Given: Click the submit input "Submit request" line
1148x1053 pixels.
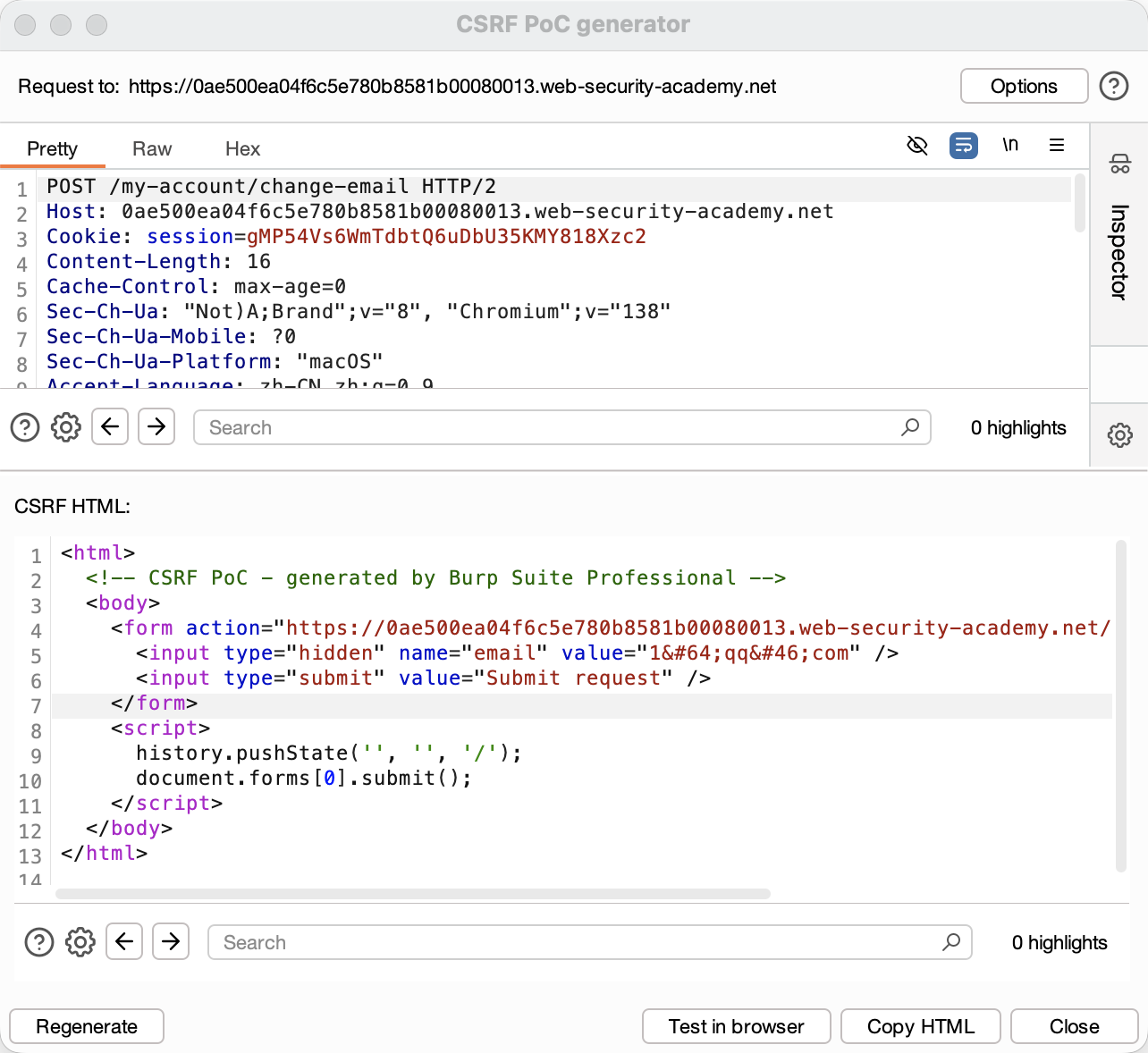Looking at the screenshot, I should 423,678.
